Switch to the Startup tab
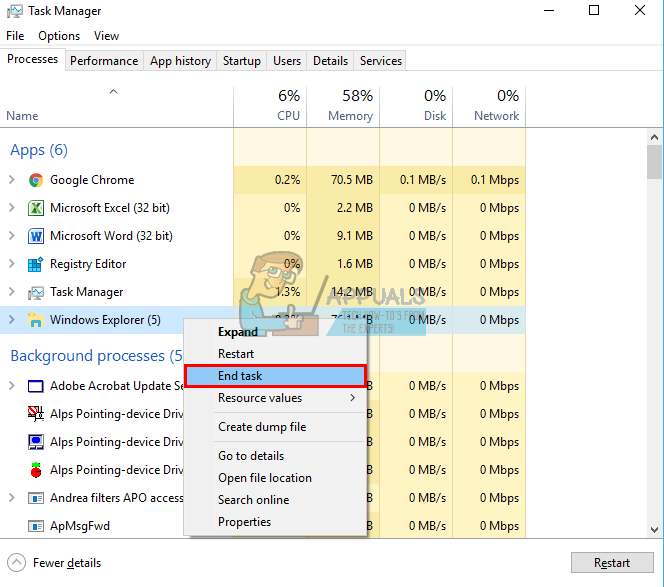 pyautogui.click(x=242, y=61)
